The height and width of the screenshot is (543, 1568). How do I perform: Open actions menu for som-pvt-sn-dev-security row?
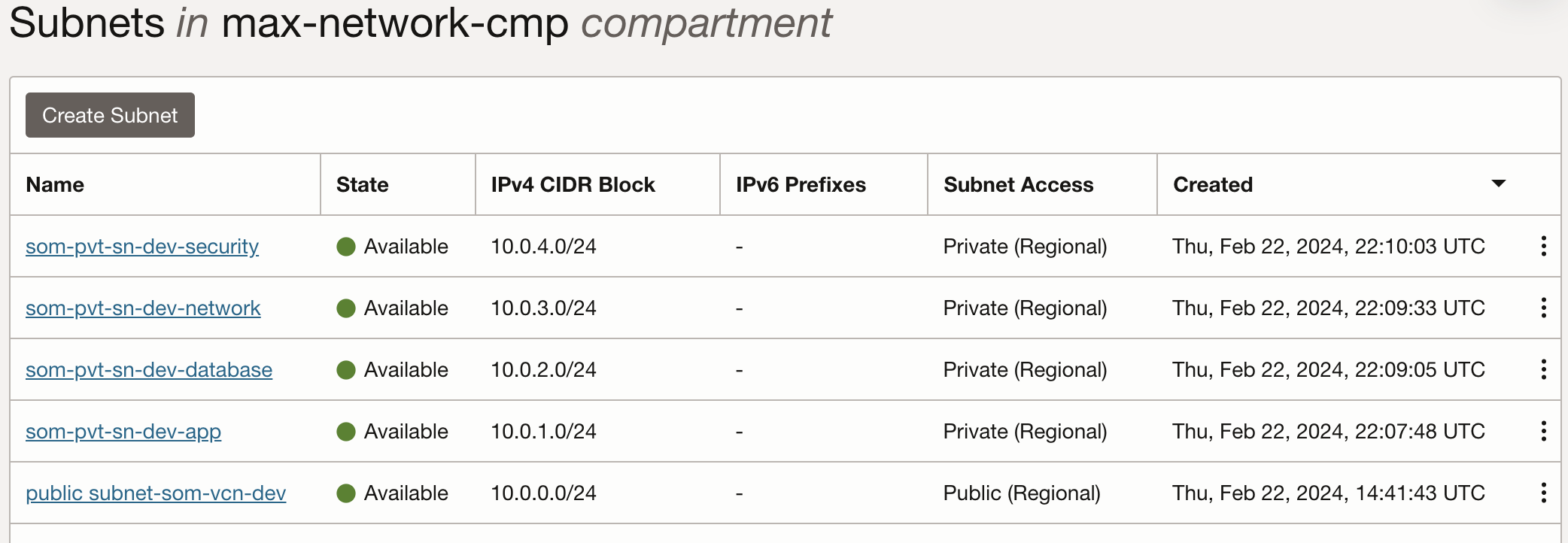1543,246
